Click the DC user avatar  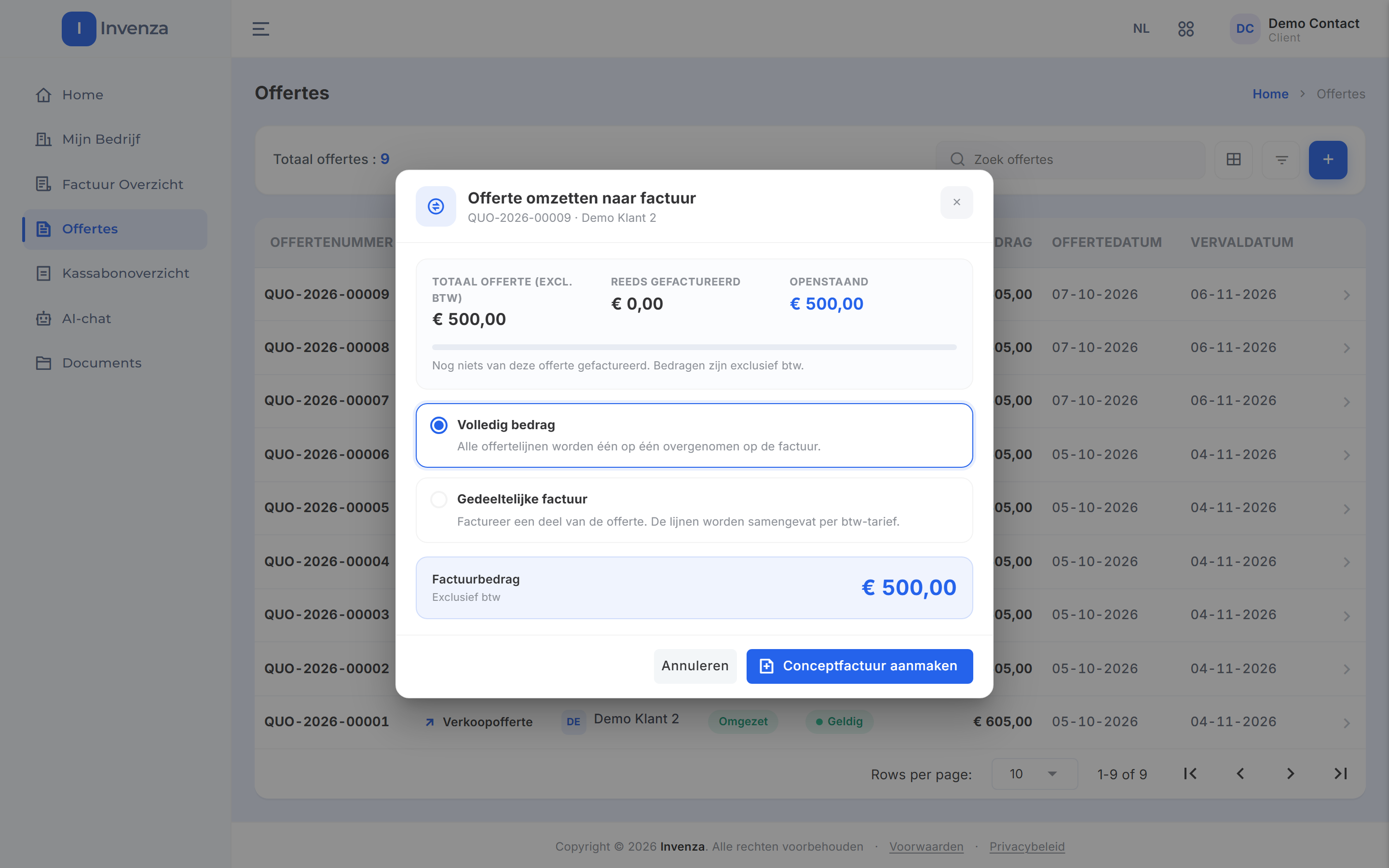point(1244,29)
